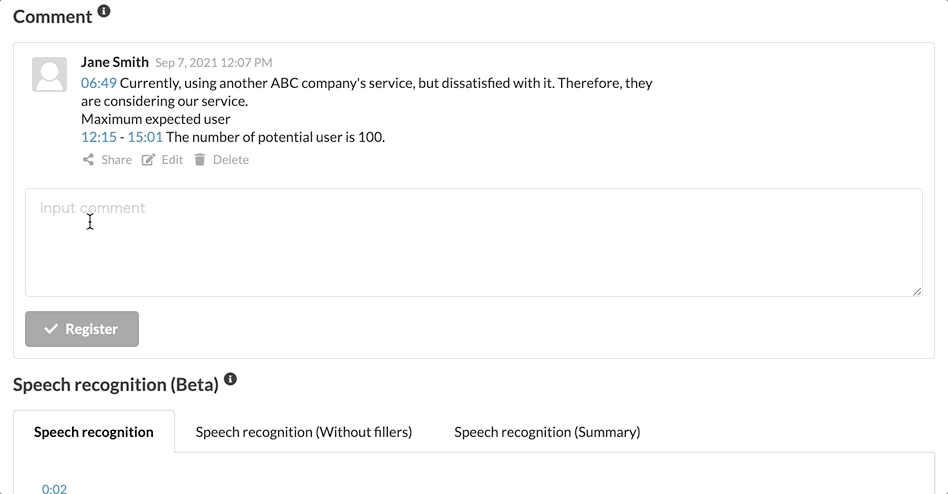Screen dimensions: 948x494
Task: Click the Comment section heading
Action: coord(52,16)
